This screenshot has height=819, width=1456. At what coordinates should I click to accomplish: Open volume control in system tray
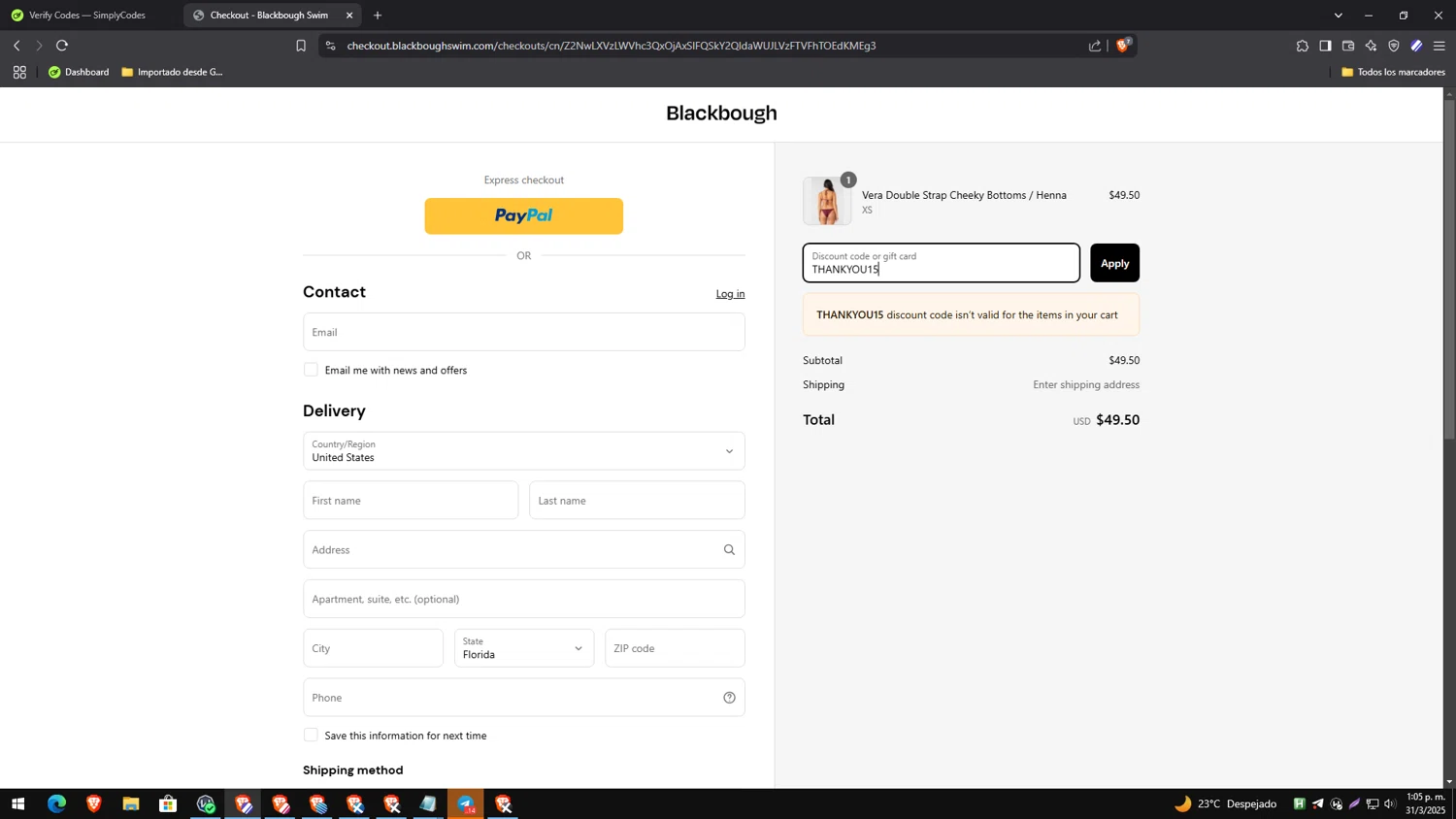(x=1391, y=804)
